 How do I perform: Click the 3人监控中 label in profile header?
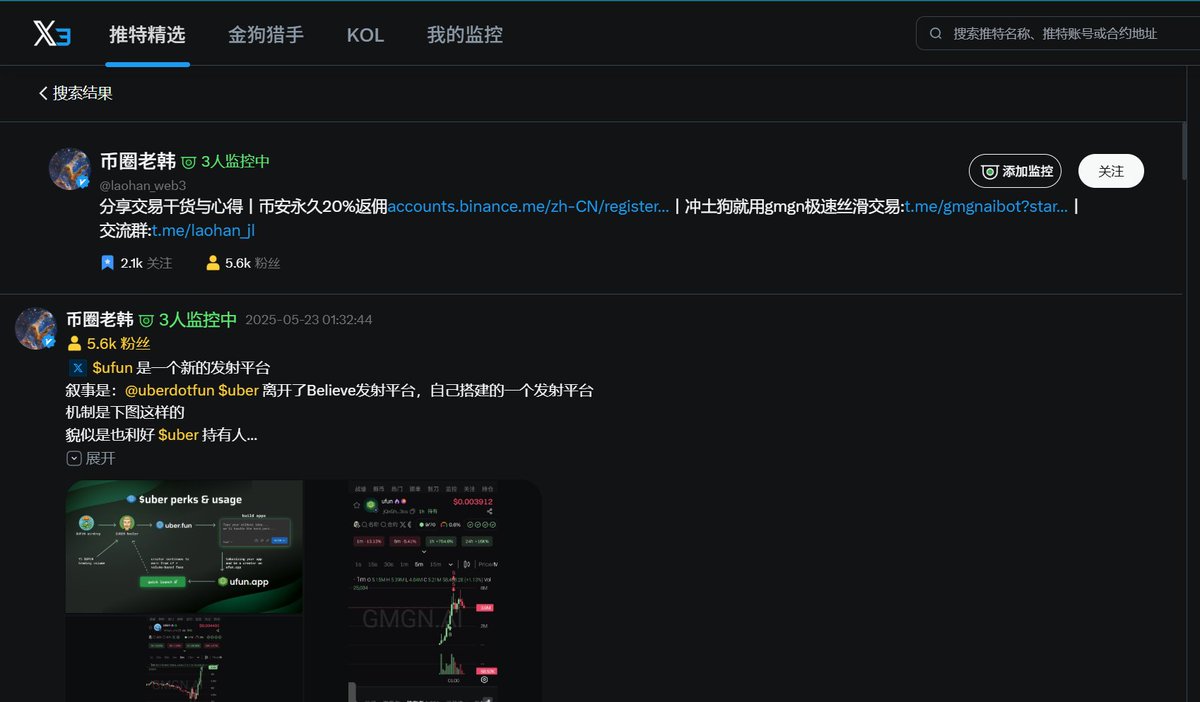[x=235, y=161]
